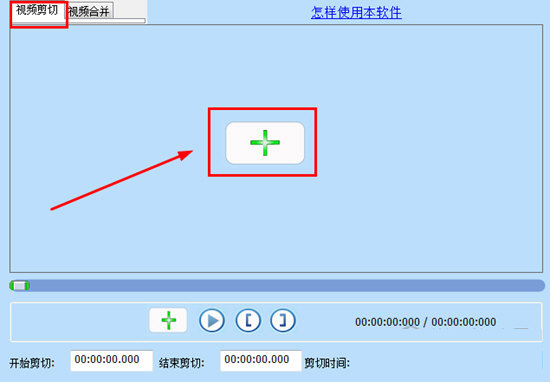Focus the 开始剪切 time field
The width and height of the screenshot is (550, 382).
pos(112,361)
